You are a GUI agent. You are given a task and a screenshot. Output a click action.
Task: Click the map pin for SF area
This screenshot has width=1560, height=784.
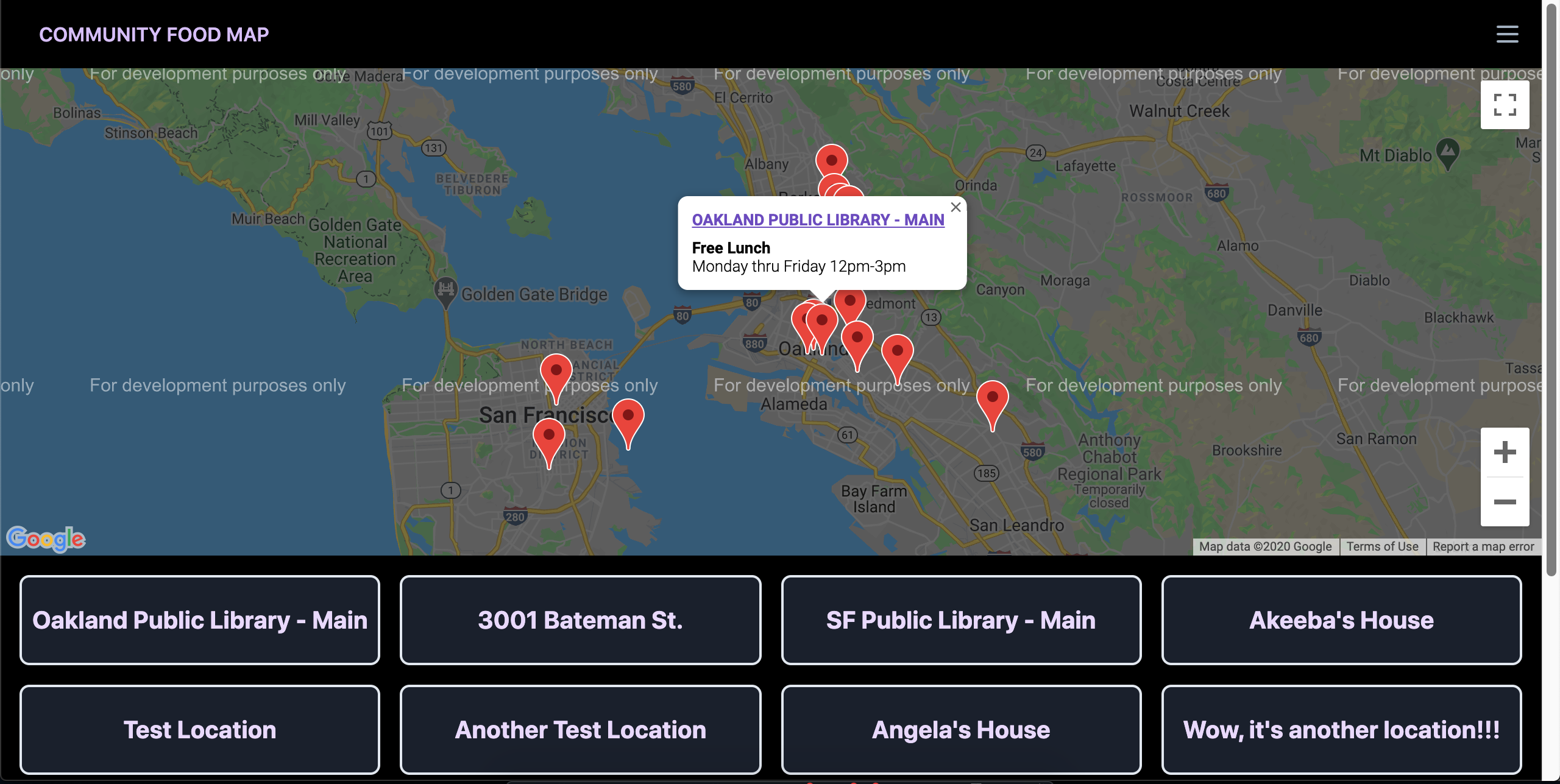click(x=556, y=371)
